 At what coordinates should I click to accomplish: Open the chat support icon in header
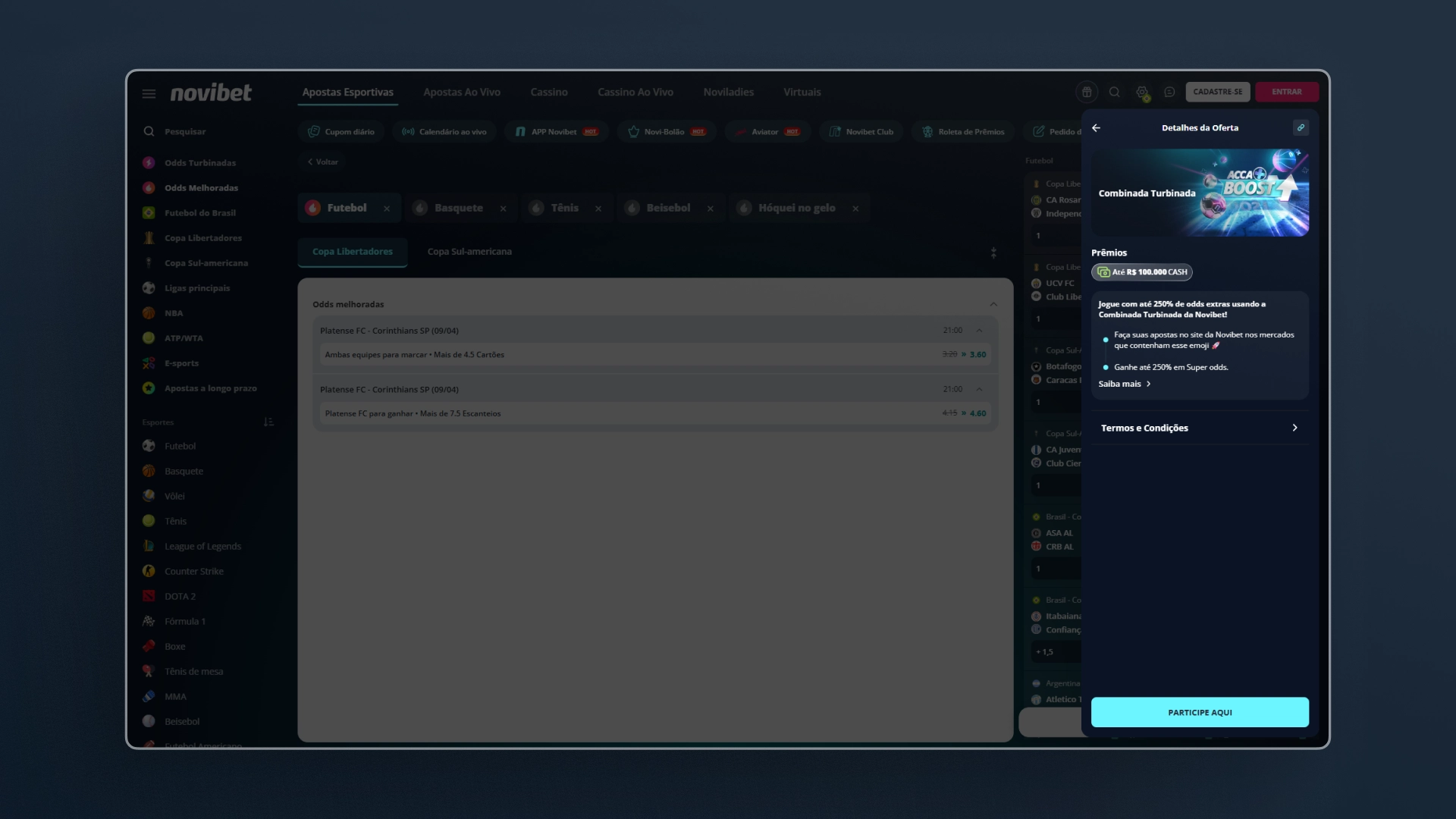coord(1169,92)
